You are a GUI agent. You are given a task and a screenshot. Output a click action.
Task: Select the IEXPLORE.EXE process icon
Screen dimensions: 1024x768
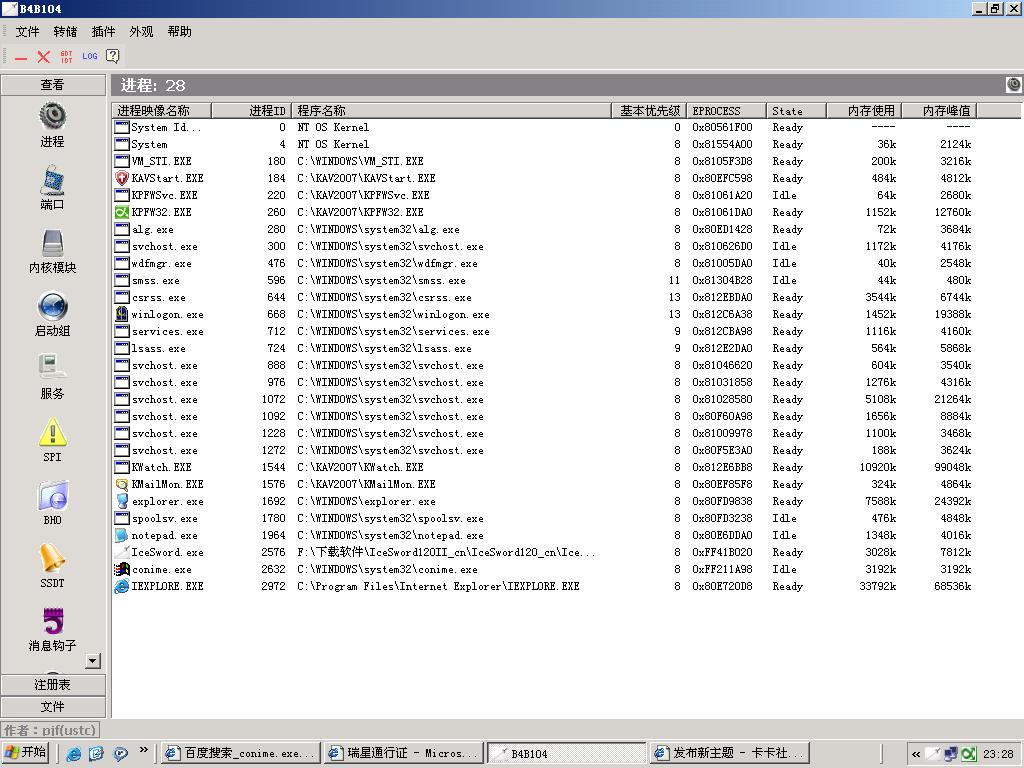click(121, 586)
